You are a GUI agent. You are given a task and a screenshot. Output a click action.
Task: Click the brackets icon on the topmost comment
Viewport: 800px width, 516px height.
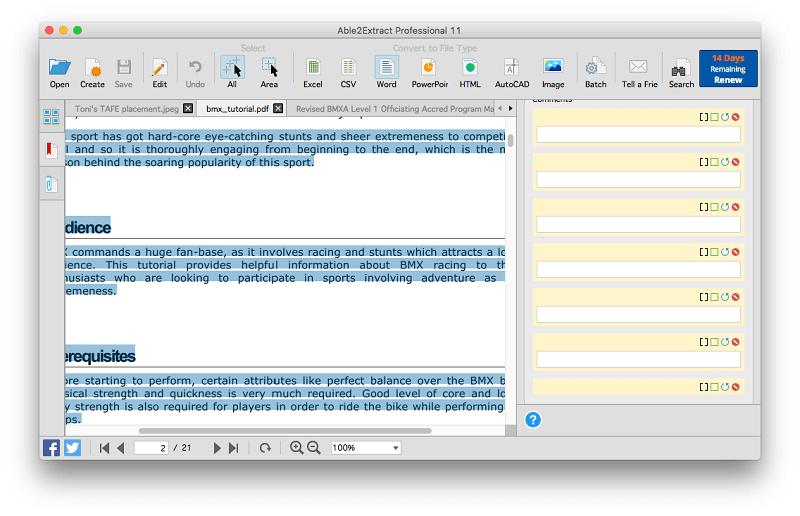pos(704,117)
